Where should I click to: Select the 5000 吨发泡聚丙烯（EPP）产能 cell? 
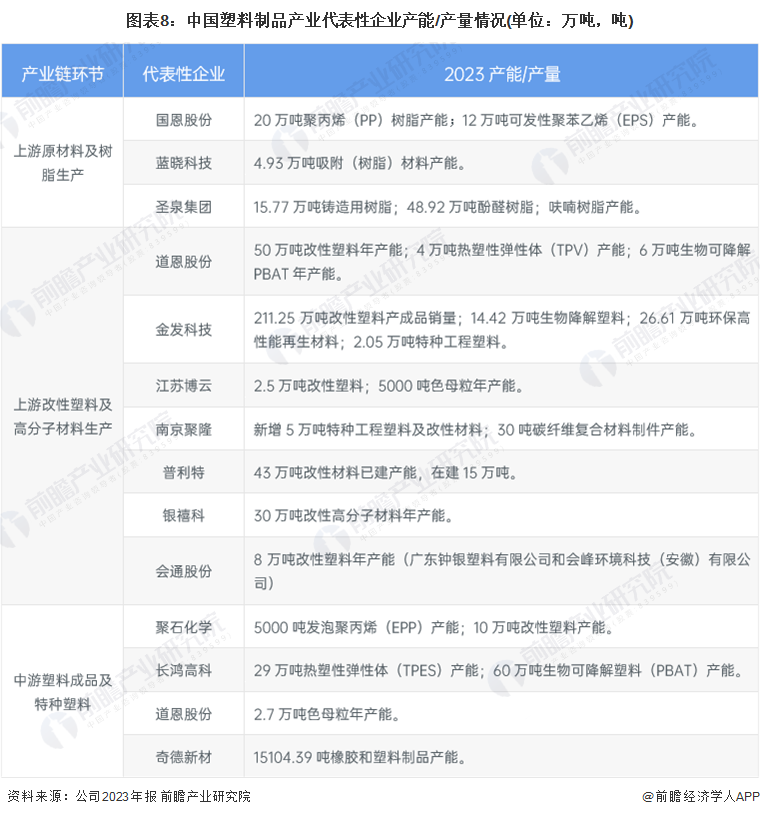click(501, 627)
